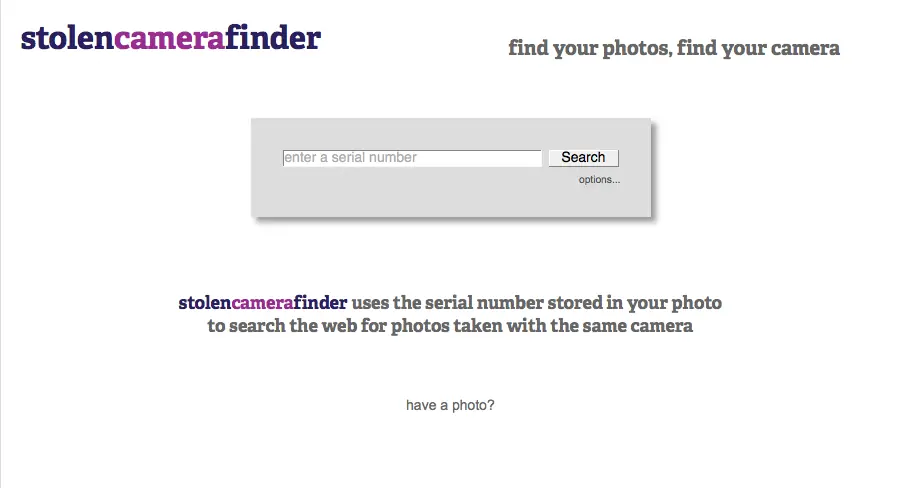The width and height of the screenshot is (899, 488).
Task: Click empty gray area below the search field
Action: 411,193
